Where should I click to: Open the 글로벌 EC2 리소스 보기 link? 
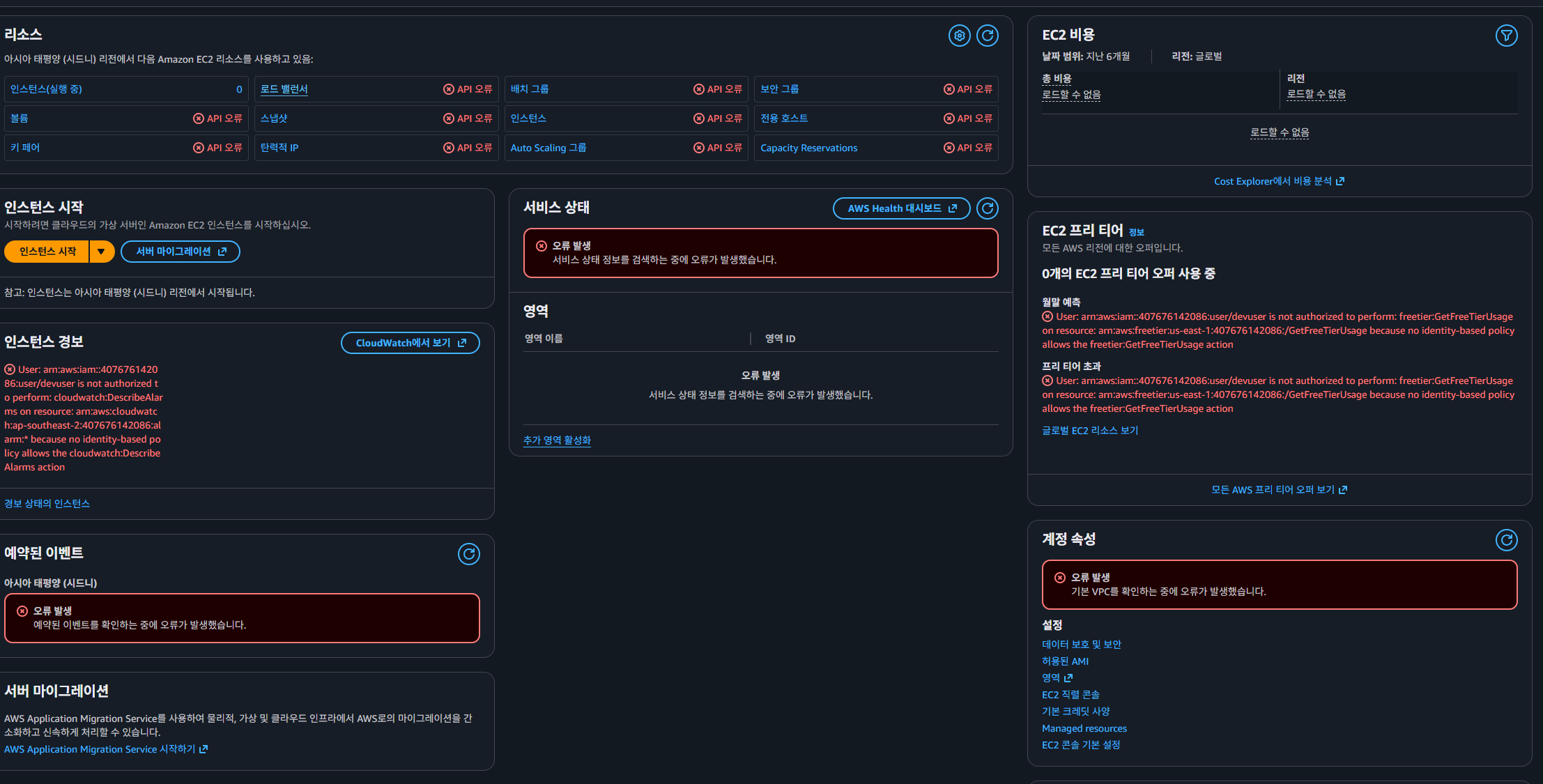tap(1090, 431)
